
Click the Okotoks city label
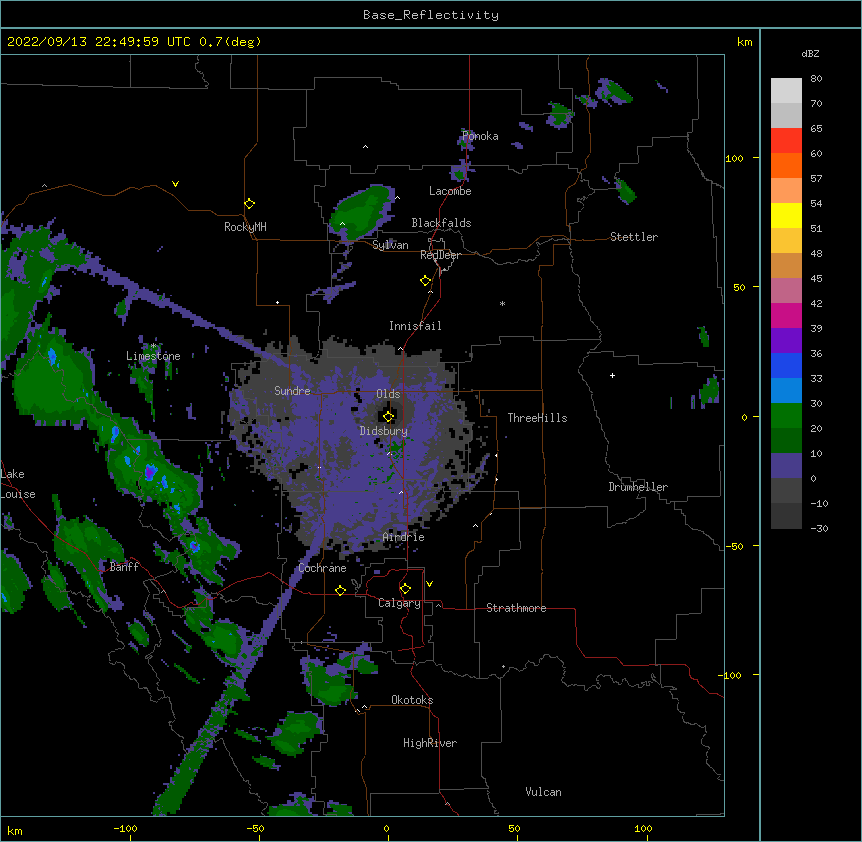pyautogui.click(x=412, y=700)
